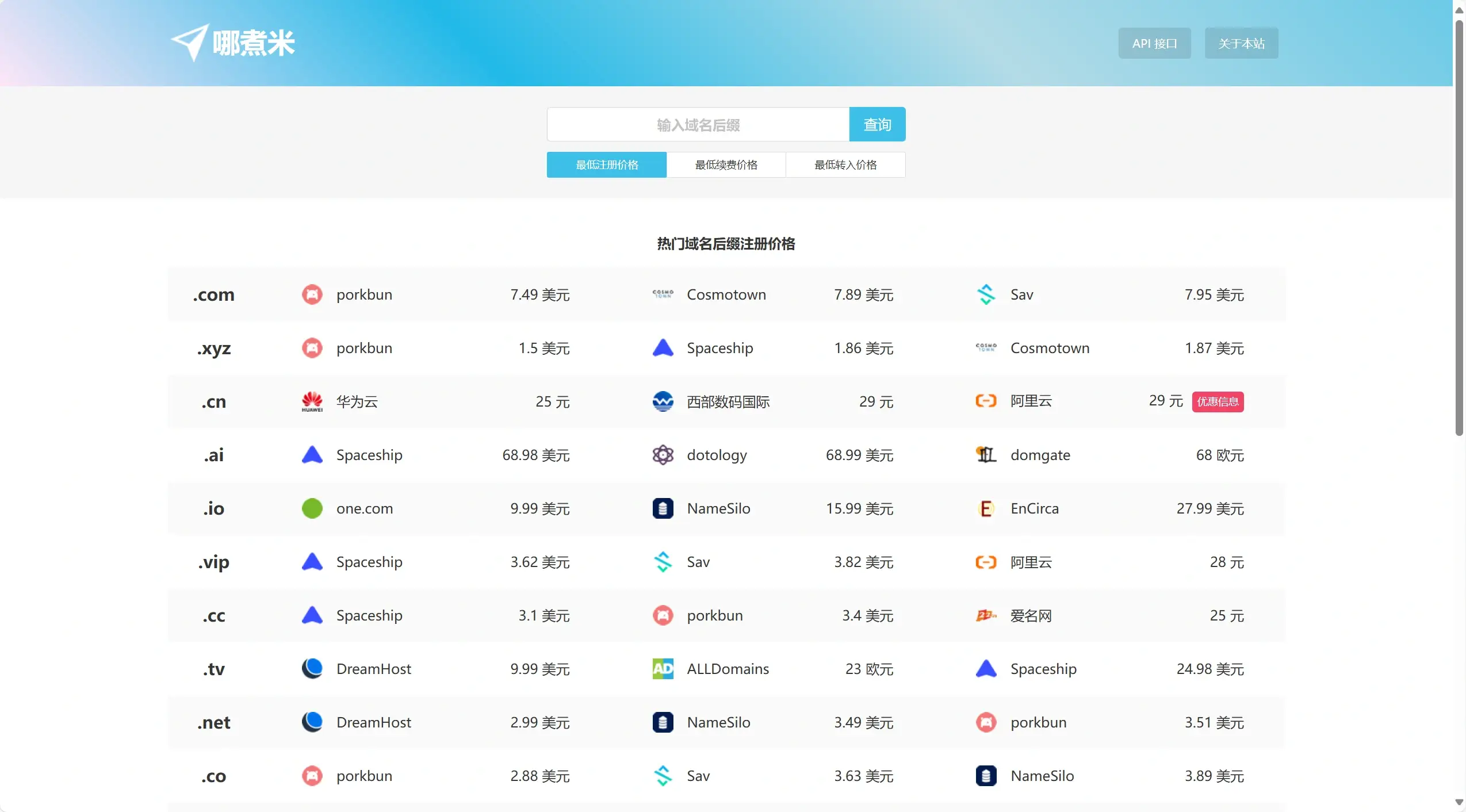Viewport: 1466px width, 812px height.
Task: Click the paper plane site logo
Action: pos(190,43)
